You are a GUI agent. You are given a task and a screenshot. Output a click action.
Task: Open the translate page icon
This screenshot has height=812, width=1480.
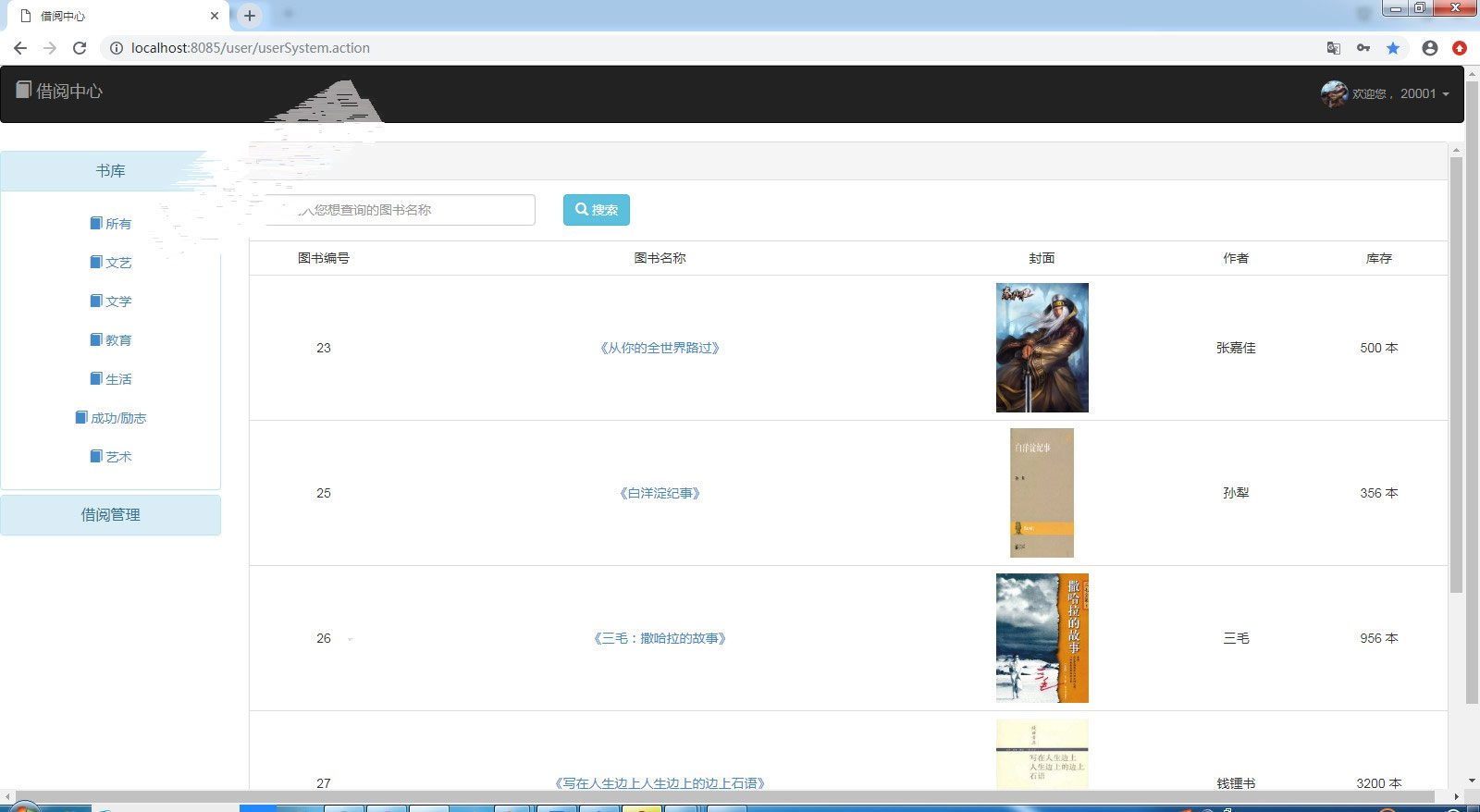pyautogui.click(x=1333, y=48)
